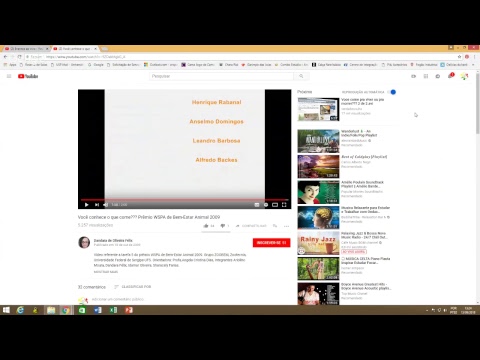Toggle subtitles in the video player
This screenshot has height=360, width=480.
click(257, 205)
